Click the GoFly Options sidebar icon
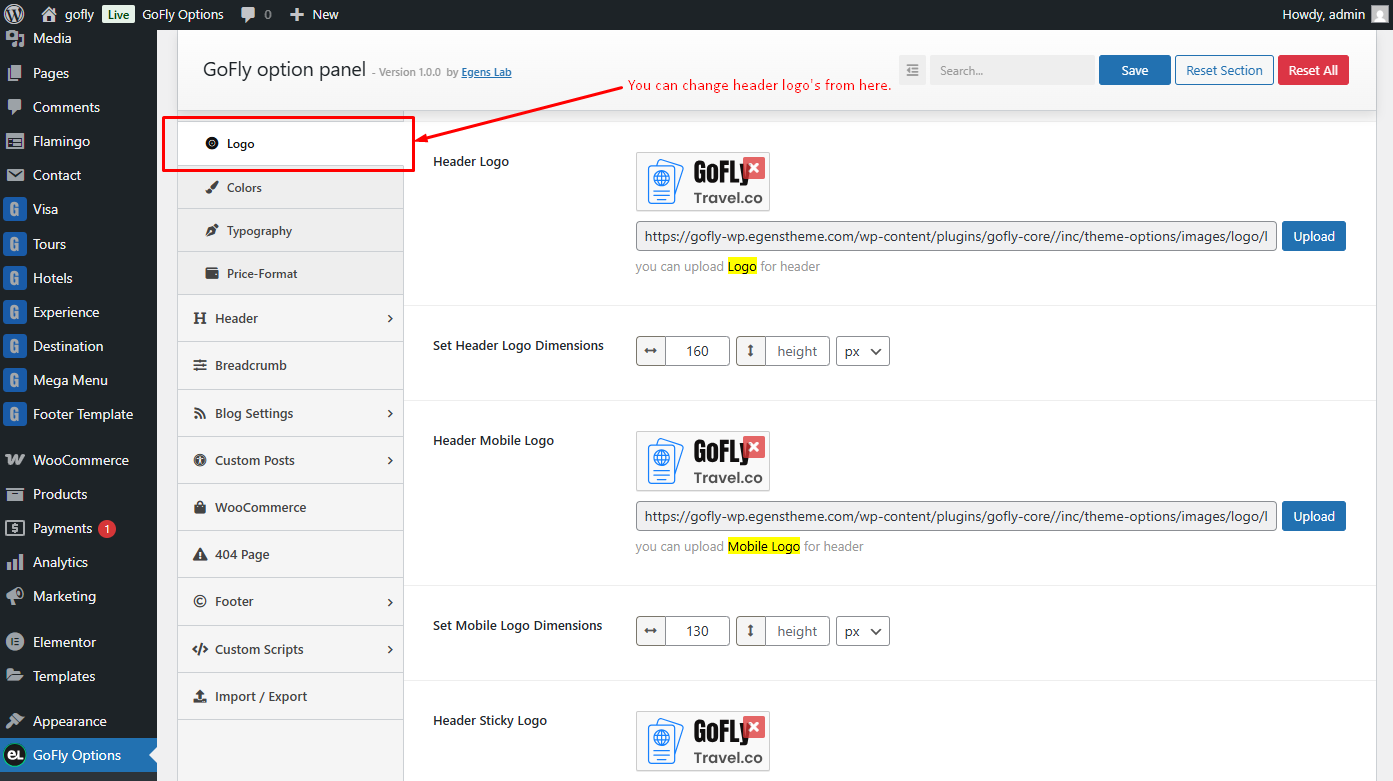Image resolution: width=1393 pixels, height=781 pixels. 15,755
